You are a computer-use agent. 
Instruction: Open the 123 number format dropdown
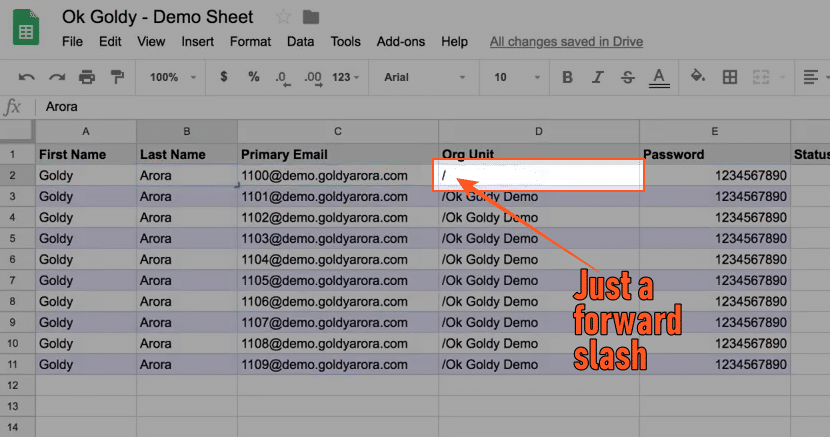click(346, 77)
